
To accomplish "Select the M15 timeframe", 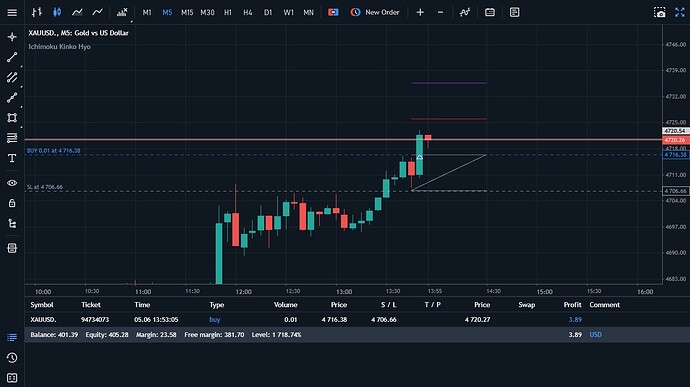I will [187, 12].
